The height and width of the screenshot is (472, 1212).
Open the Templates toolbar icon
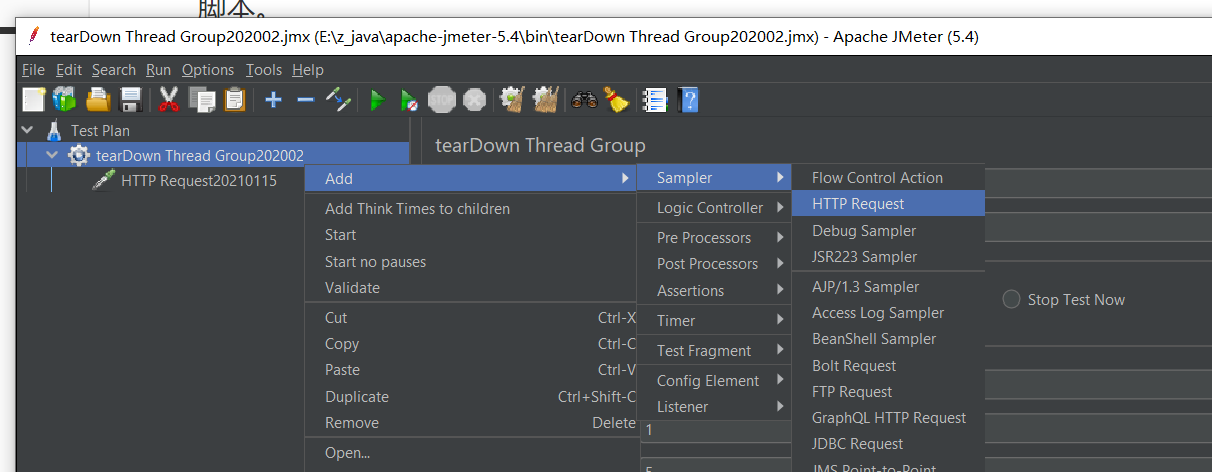(64, 99)
